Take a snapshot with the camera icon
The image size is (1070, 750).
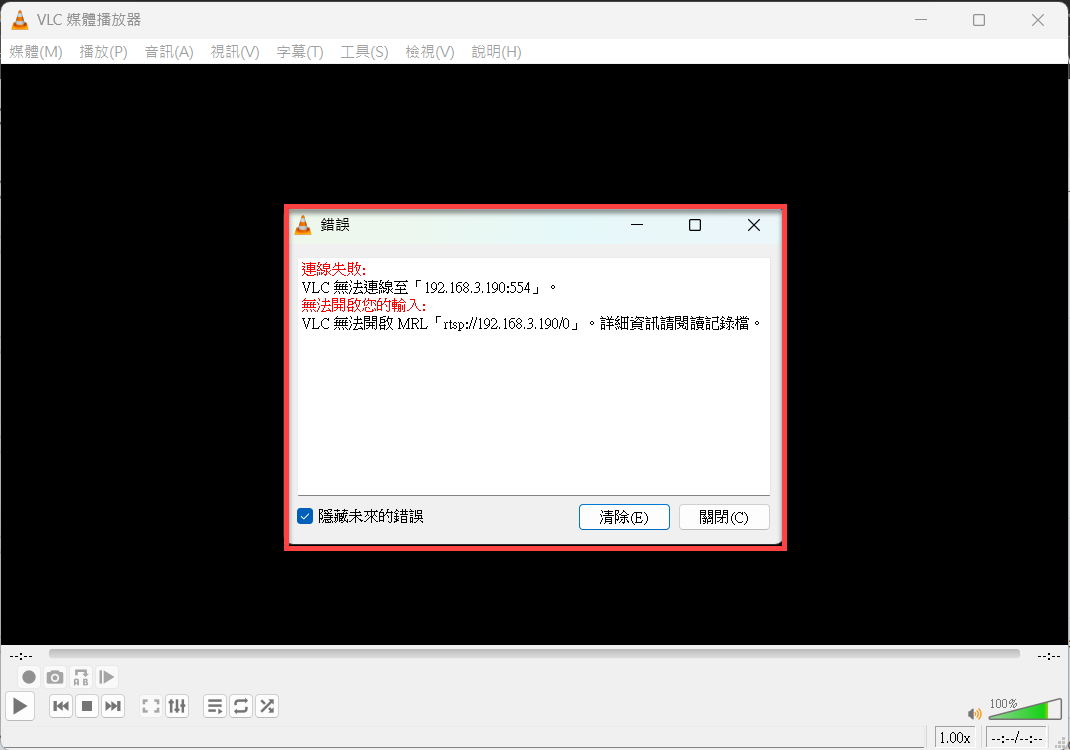pyautogui.click(x=55, y=677)
